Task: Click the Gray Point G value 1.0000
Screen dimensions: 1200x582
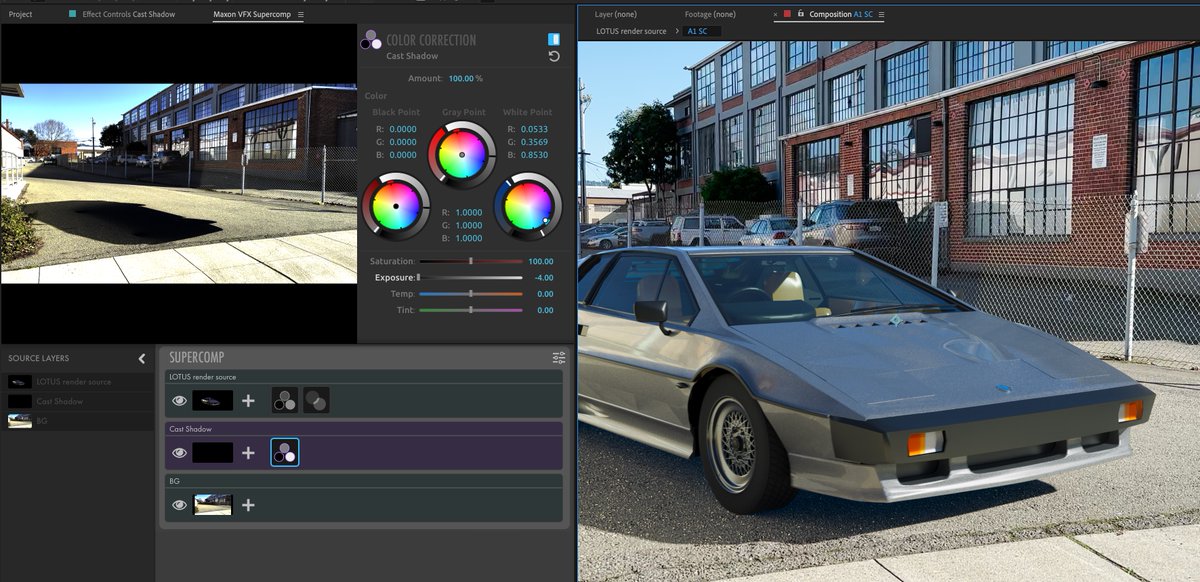Action: (469, 225)
